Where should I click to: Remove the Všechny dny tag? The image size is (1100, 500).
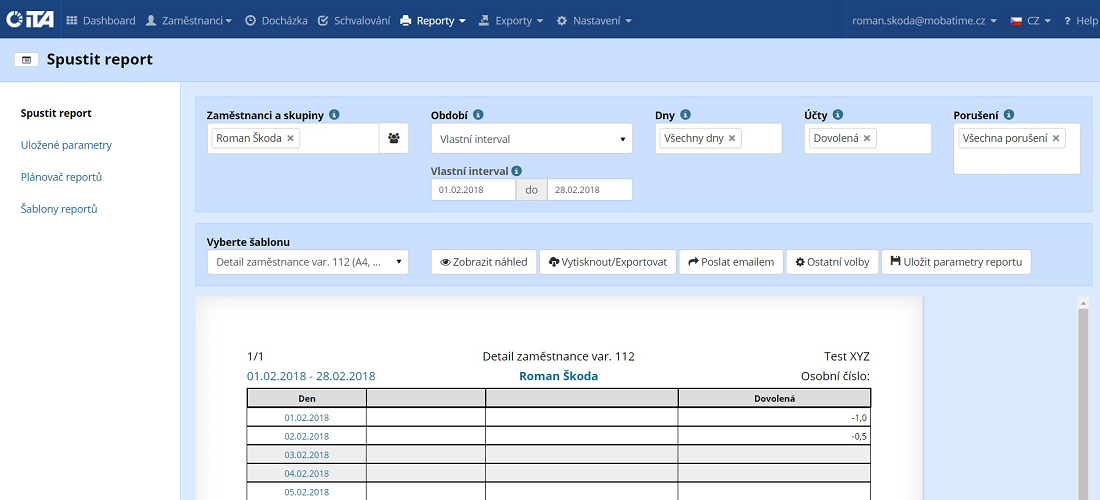pyautogui.click(x=732, y=139)
